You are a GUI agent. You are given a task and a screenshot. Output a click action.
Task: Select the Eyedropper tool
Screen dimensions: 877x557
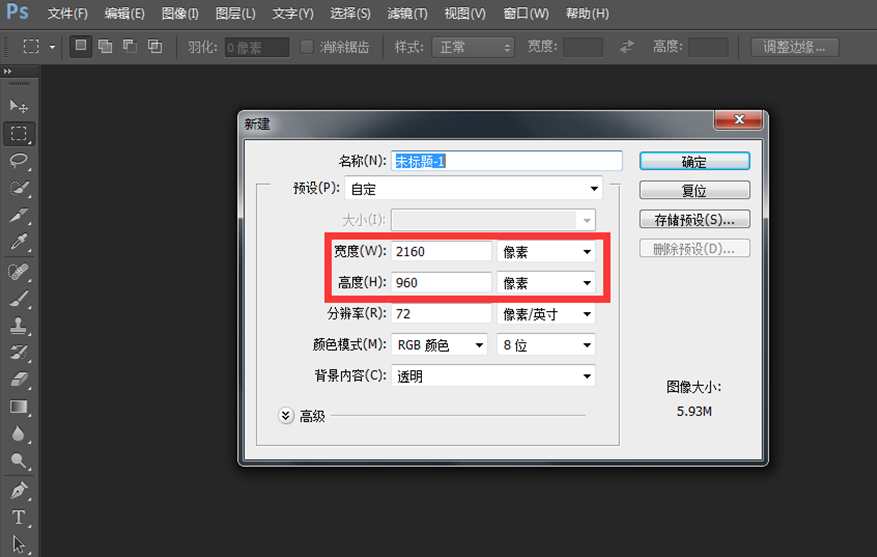point(18,242)
